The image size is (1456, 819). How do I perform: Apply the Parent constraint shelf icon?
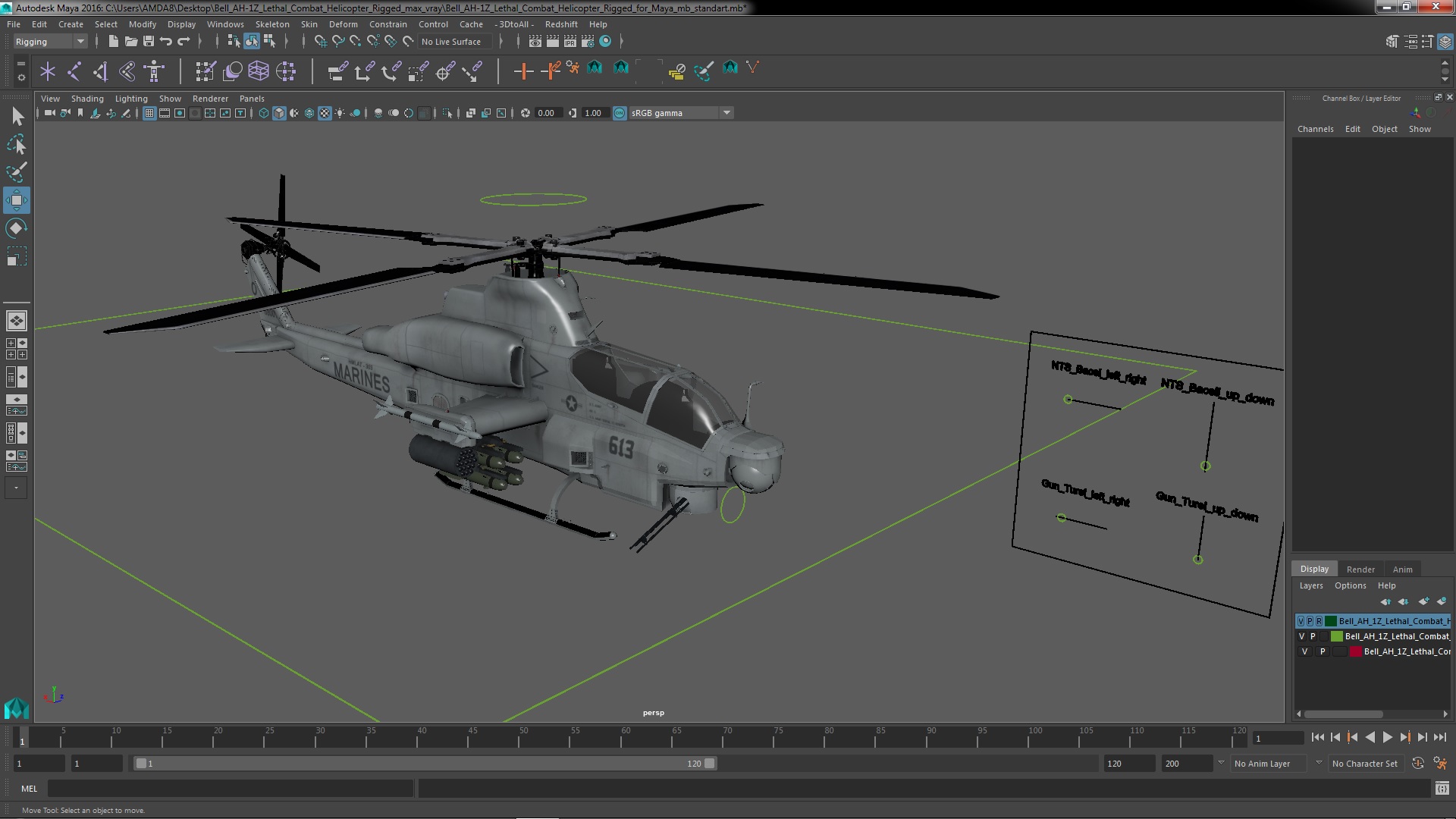pyautogui.click(x=337, y=71)
